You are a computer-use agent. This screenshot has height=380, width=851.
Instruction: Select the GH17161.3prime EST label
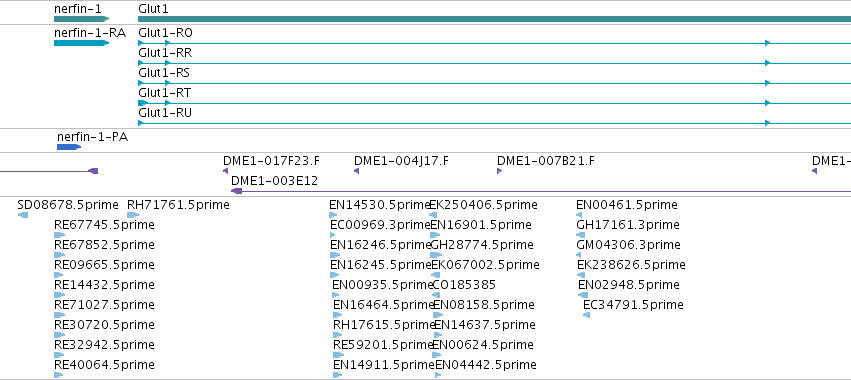(628, 225)
